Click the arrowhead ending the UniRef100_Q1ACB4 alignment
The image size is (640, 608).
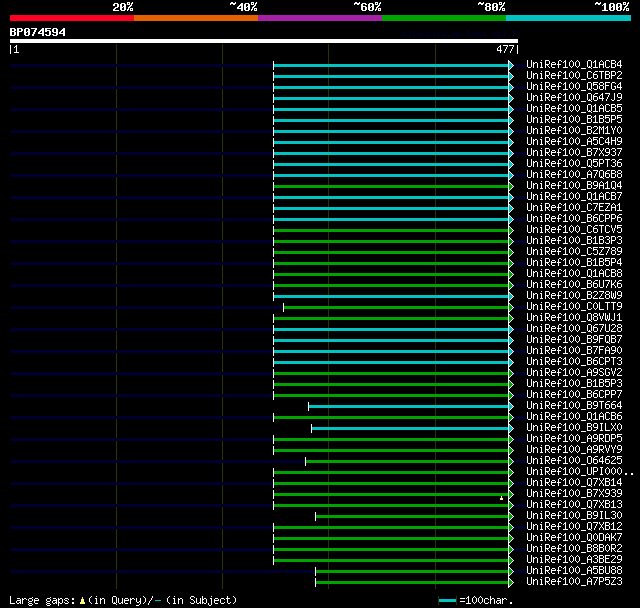(511, 65)
